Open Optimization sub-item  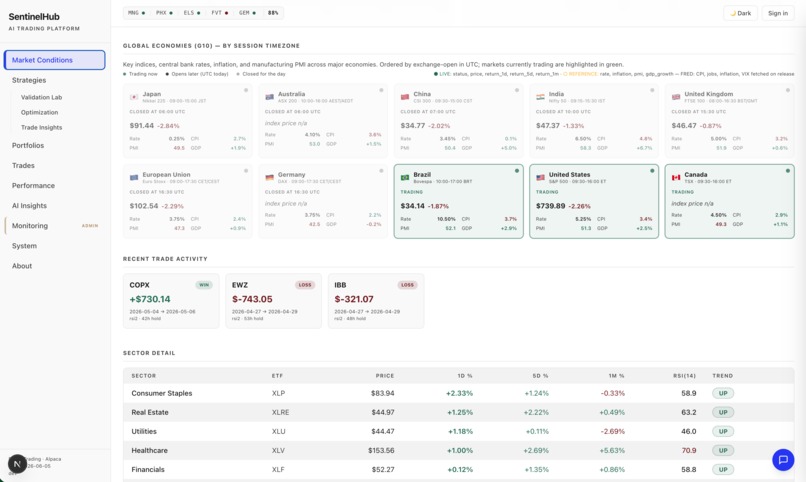tap(39, 112)
